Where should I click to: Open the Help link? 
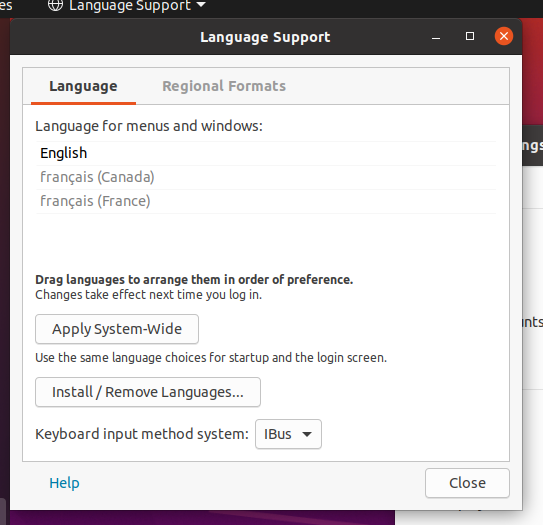point(64,483)
